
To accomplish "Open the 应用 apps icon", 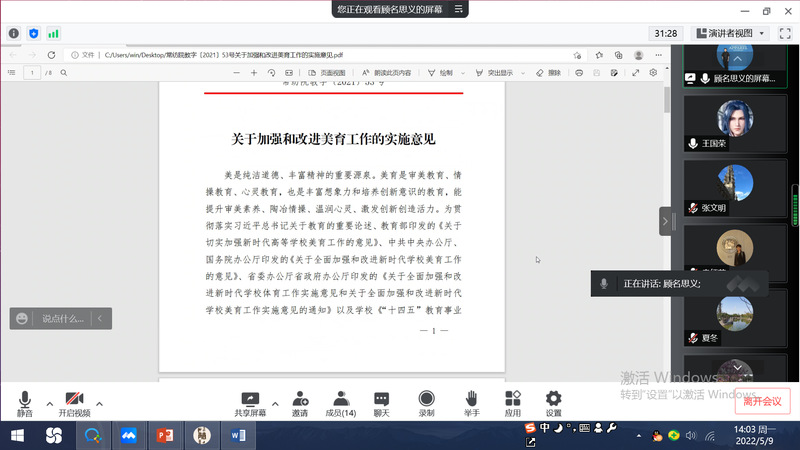I will coord(512,402).
